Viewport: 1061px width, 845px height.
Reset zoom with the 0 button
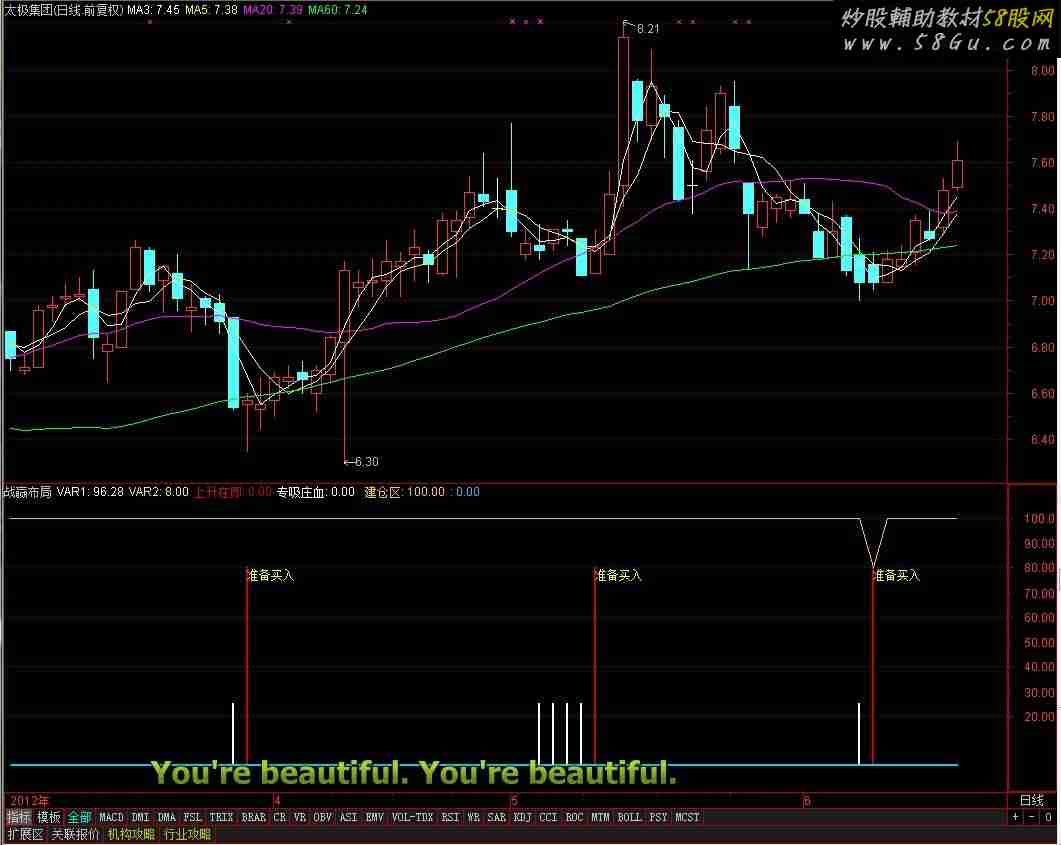pyautogui.click(x=1047, y=817)
